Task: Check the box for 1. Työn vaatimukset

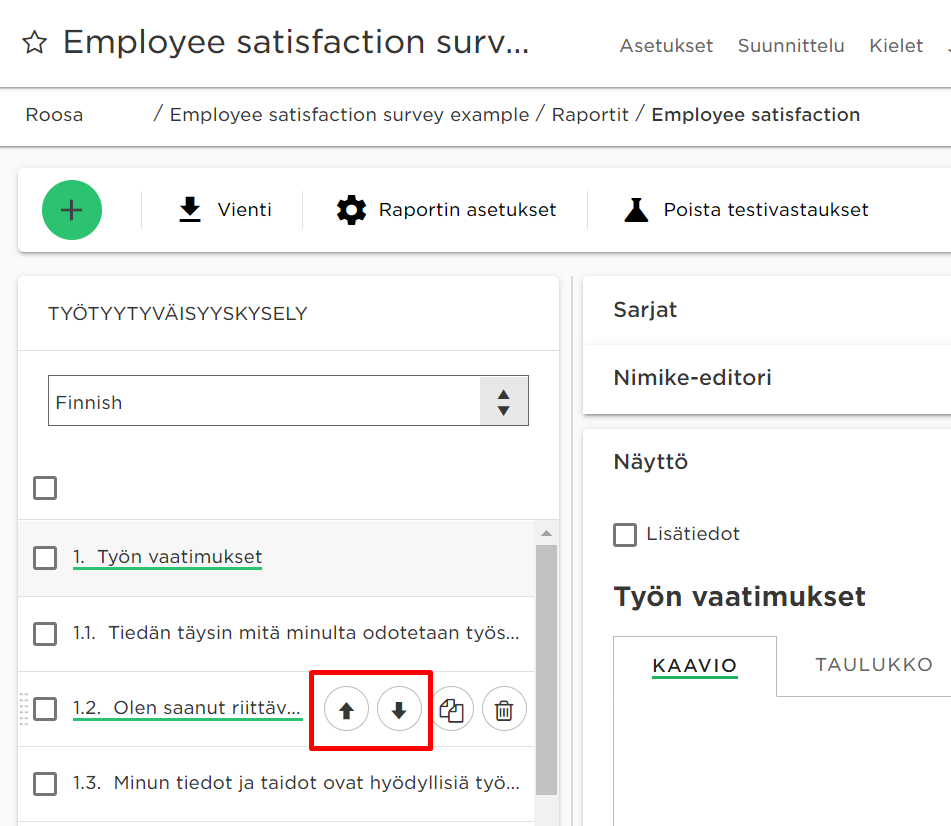Action: 45,557
